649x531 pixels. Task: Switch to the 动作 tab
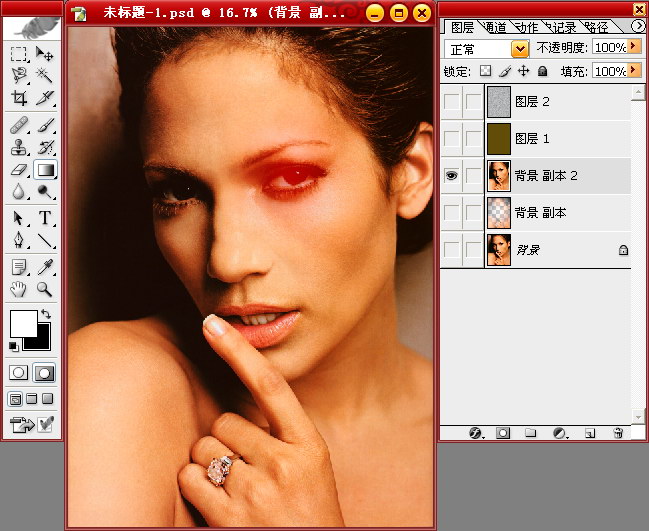526,27
